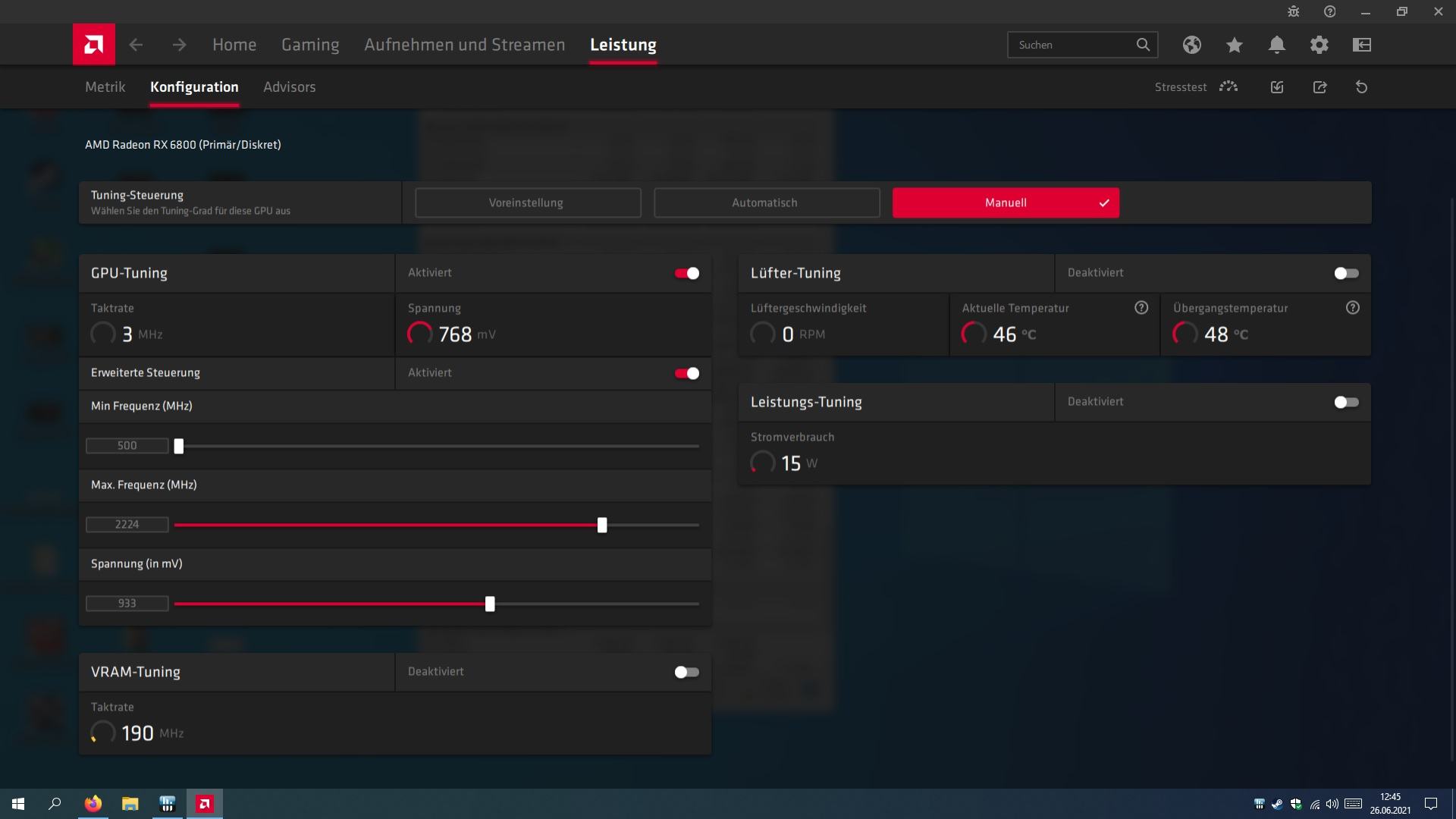1456x819 pixels.
Task: Open File Explorer from the taskbar
Action: pos(130,804)
